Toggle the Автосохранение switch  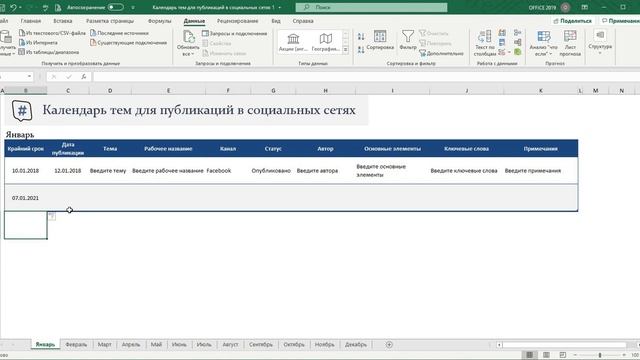coord(116,7)
